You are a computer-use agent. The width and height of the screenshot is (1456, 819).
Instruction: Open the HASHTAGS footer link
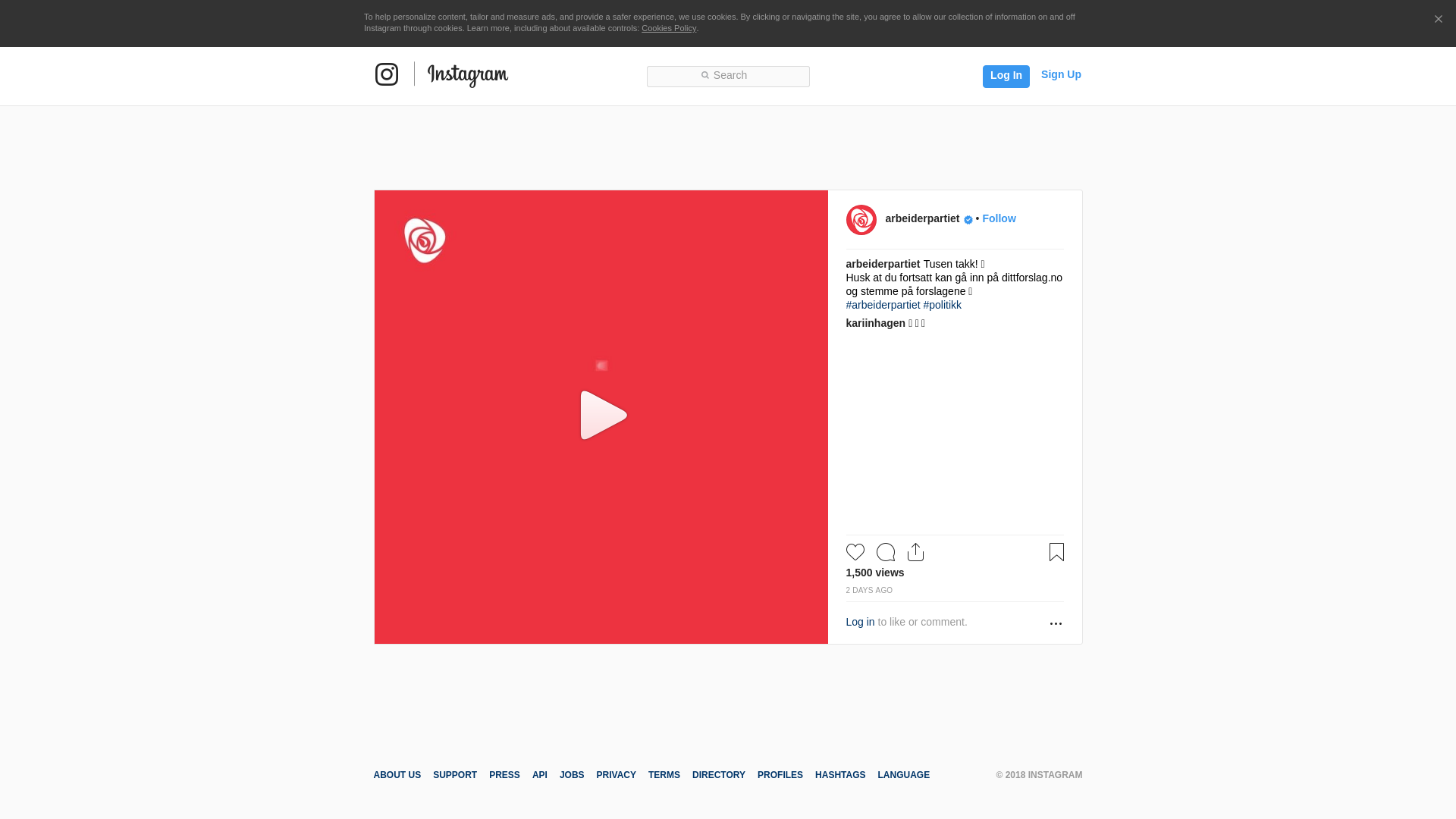(839, 775)
